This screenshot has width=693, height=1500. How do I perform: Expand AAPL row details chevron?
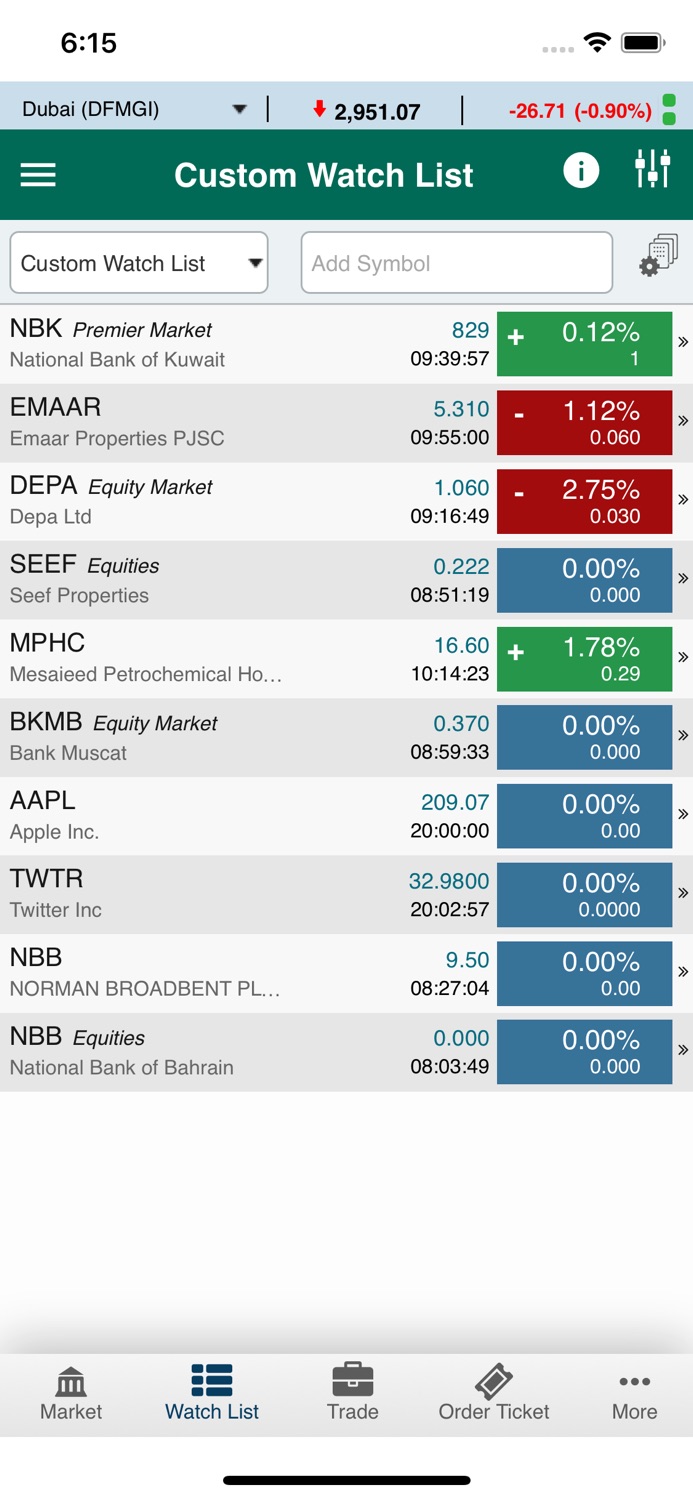click(683, 814)
